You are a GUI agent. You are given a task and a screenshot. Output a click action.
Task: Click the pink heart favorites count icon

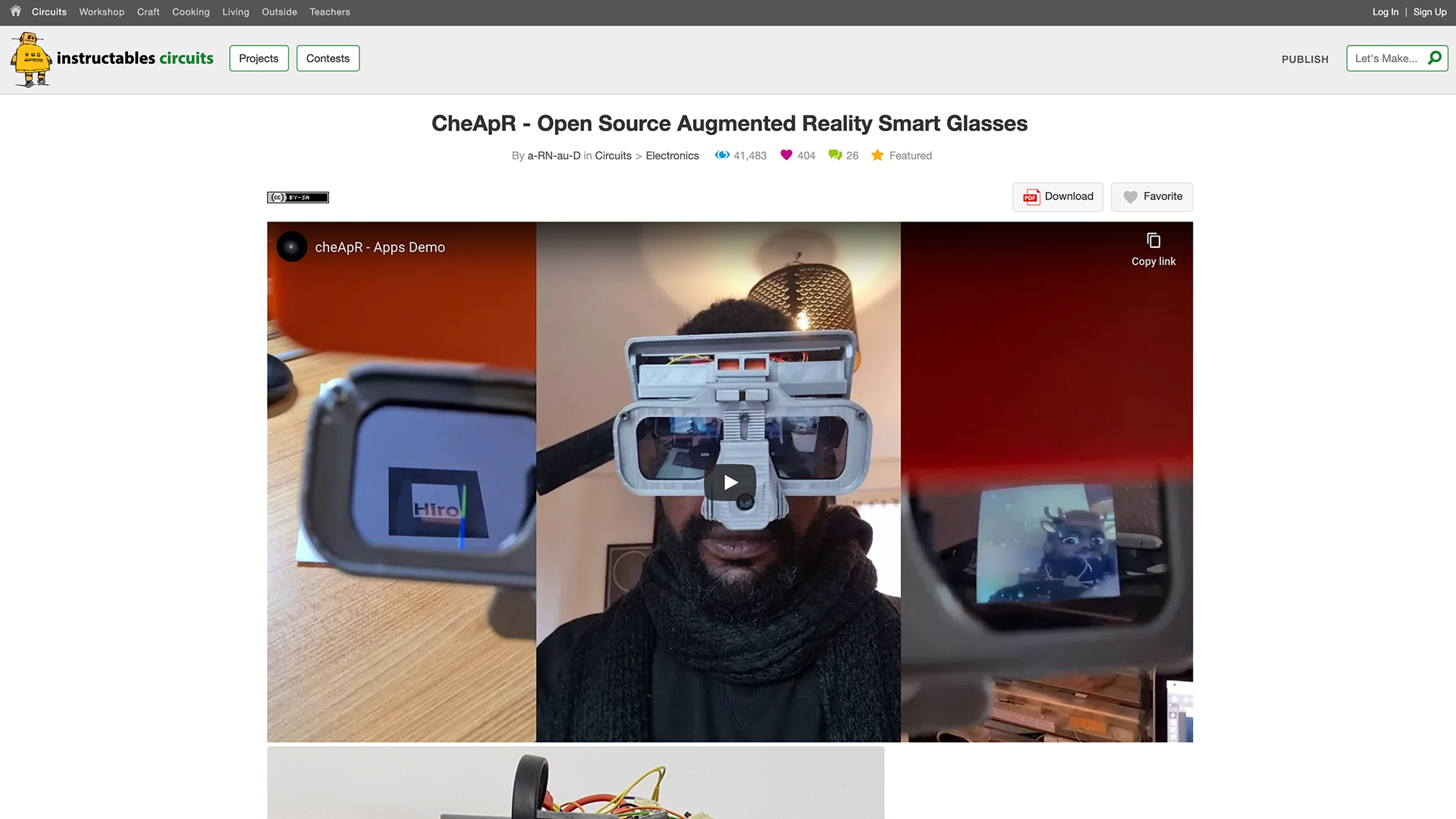click(786, 155)
